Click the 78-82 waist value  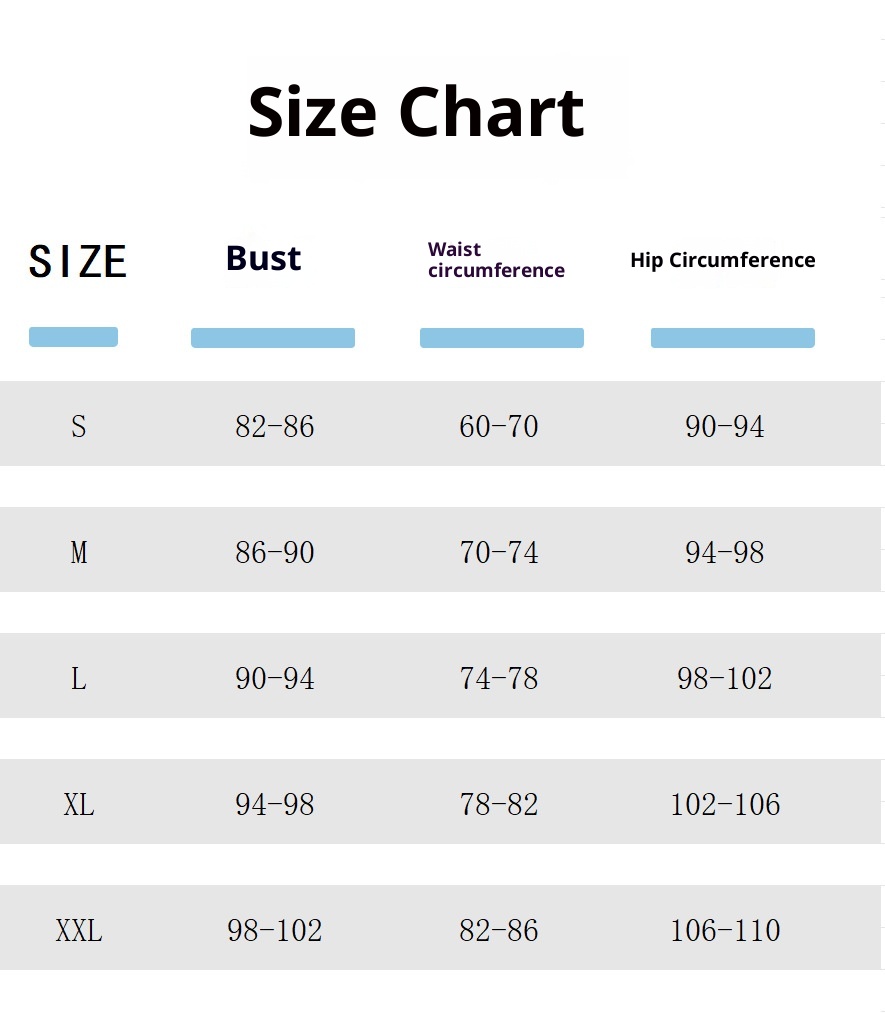pos(499,805)
